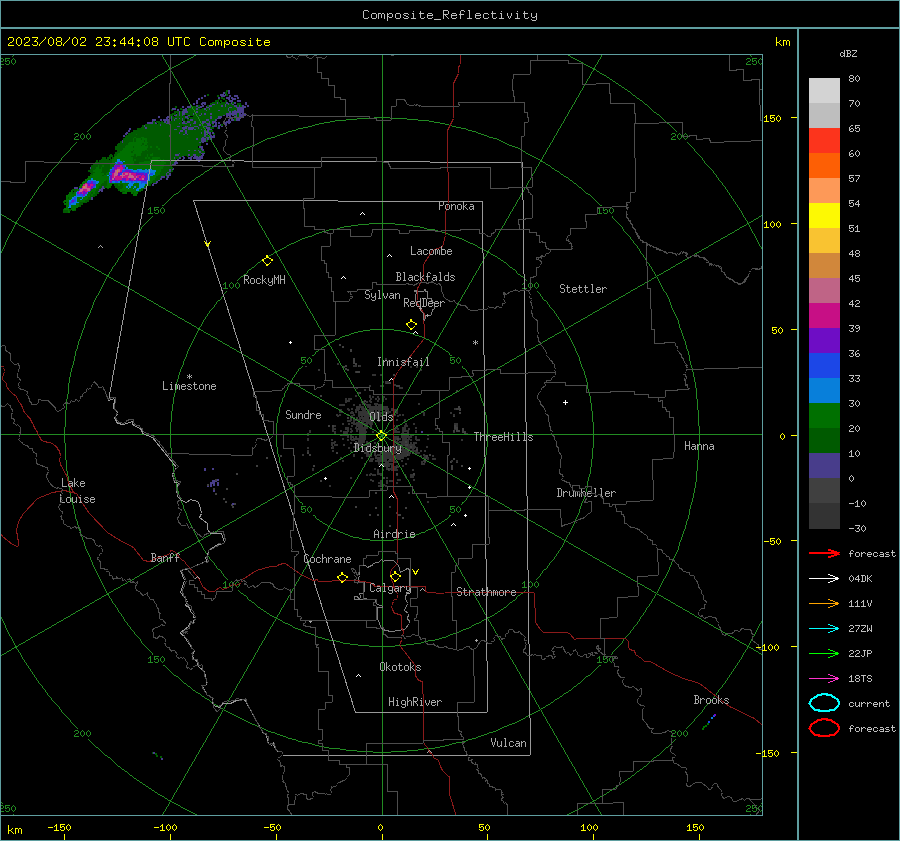Click the asterisk marker above Limestone
Viewport: 900px width, 841px height.
[x=189, y=377]
